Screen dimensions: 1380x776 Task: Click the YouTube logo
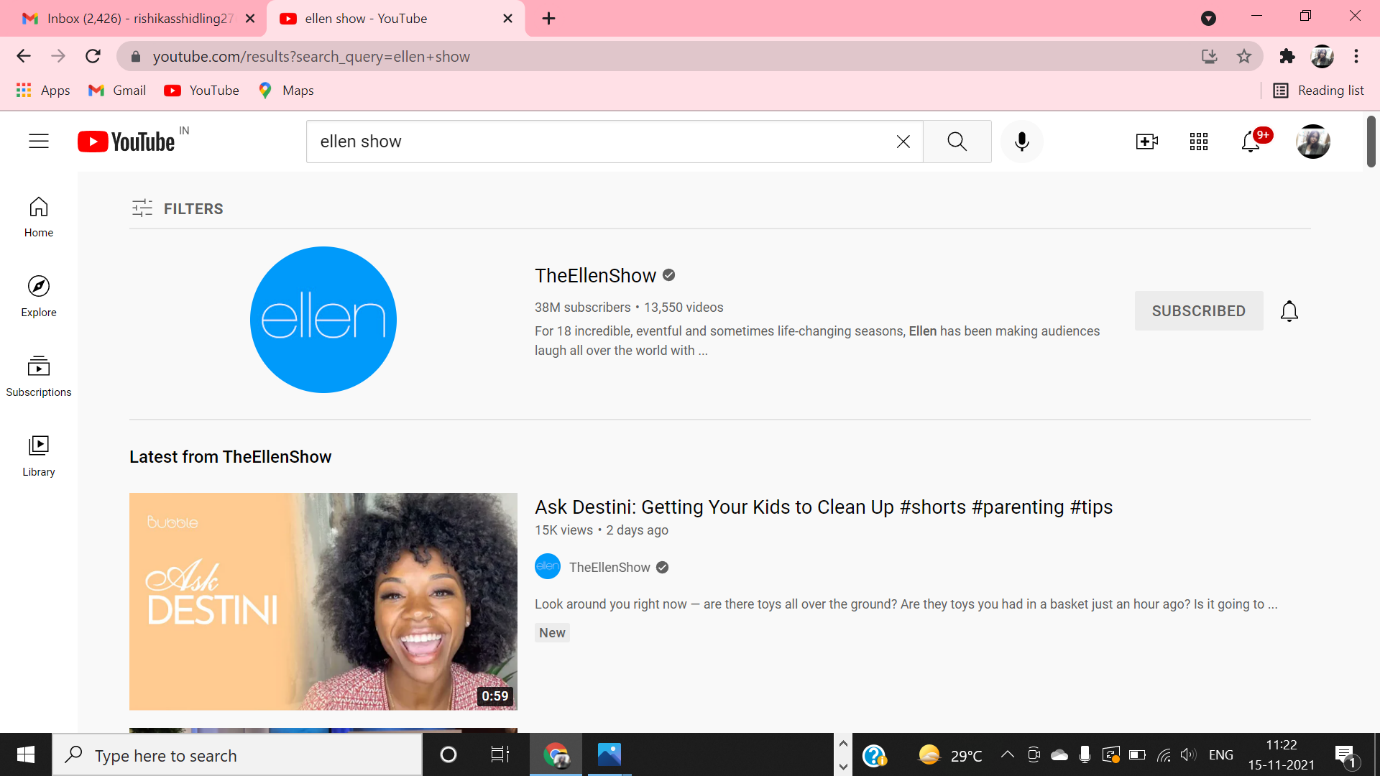pyautogui.click(x=127, y=142)
